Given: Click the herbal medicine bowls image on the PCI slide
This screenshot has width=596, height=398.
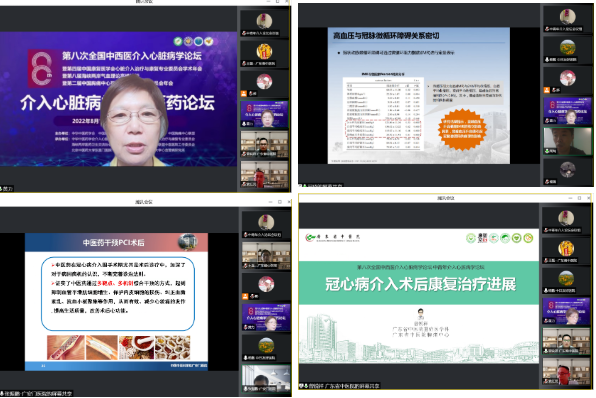Looking at the screenshot, I should [172, 347].
